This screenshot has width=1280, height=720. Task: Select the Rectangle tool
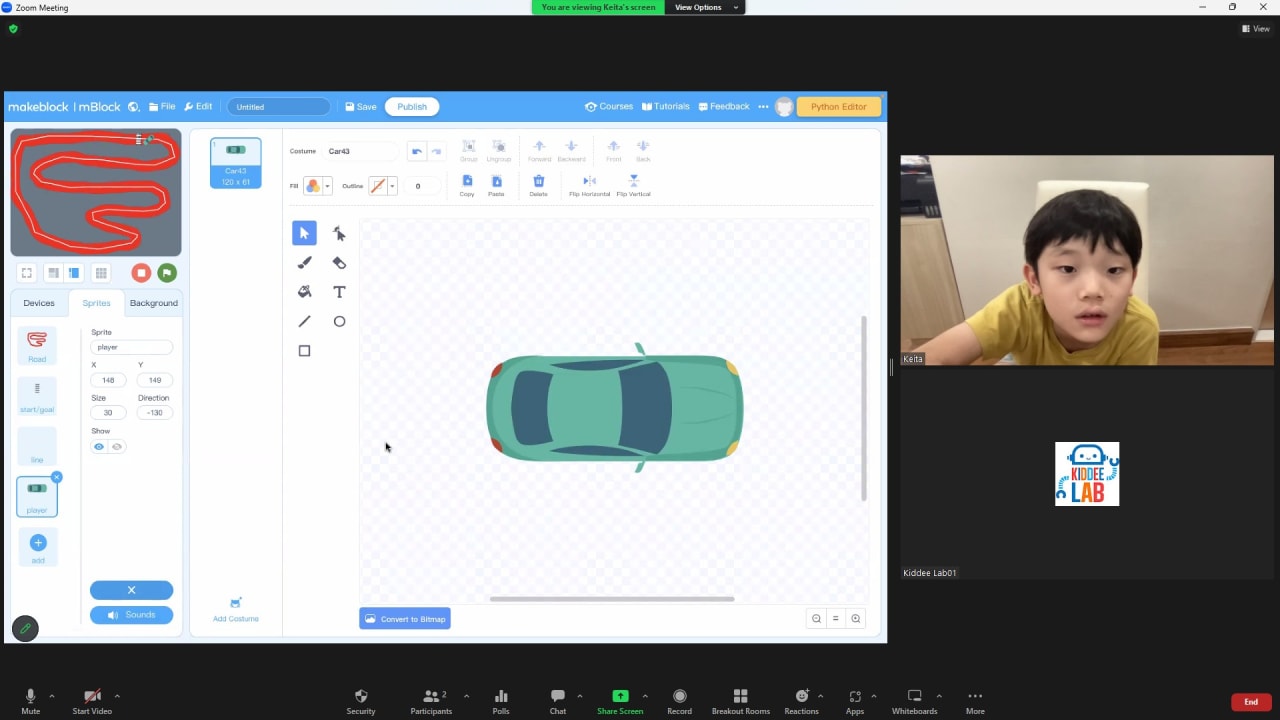(304, 351)
